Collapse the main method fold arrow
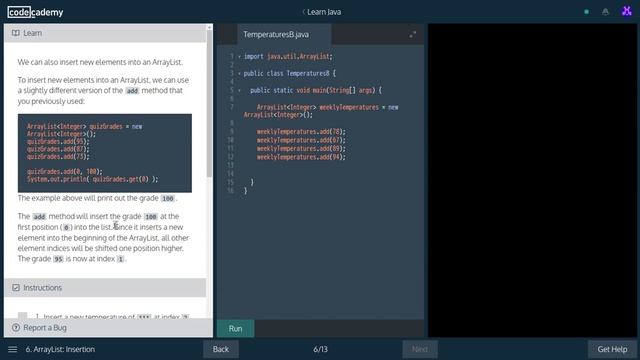The height and width of the screenshot is (360, 640). coord(239,90)
